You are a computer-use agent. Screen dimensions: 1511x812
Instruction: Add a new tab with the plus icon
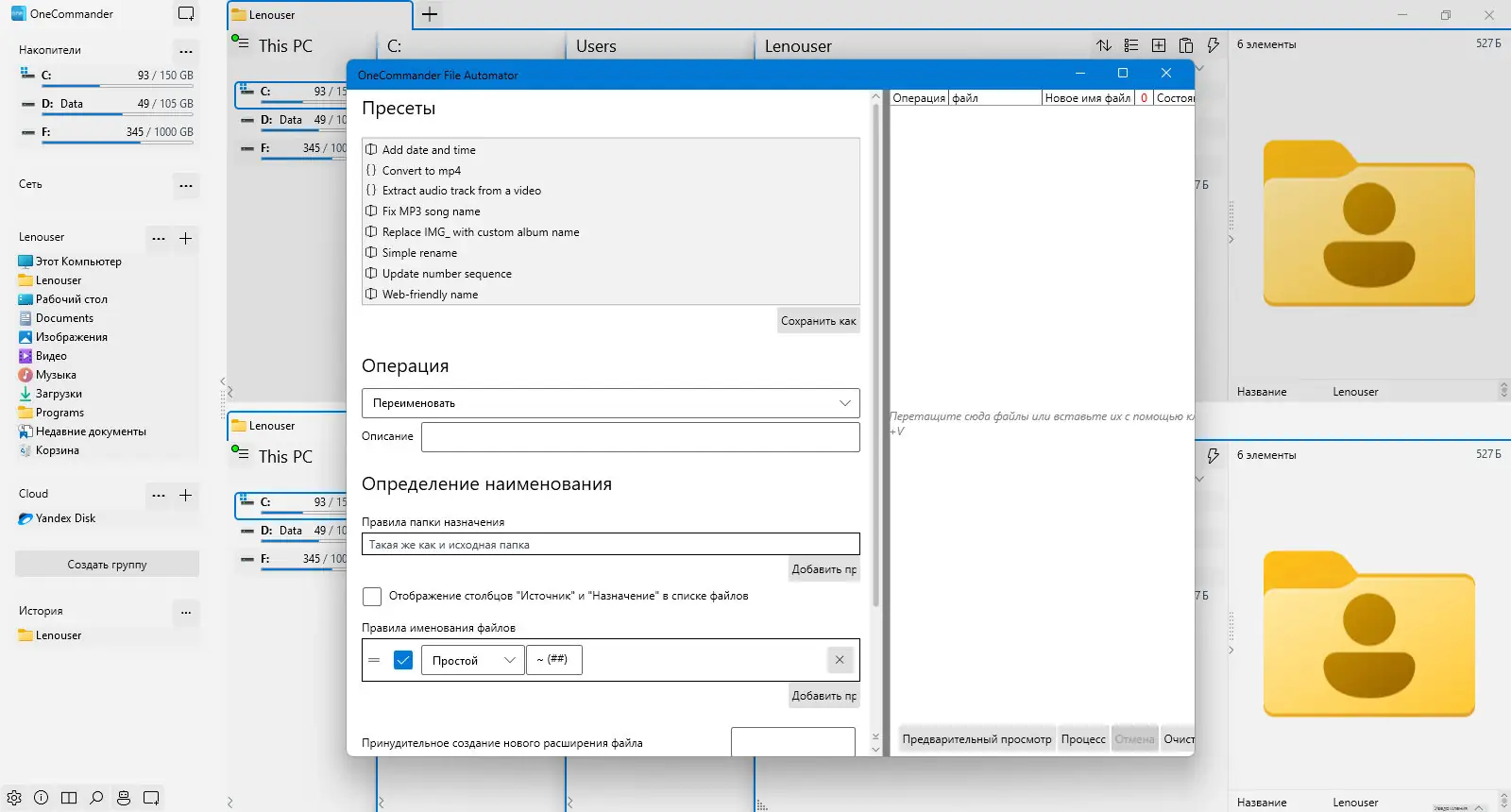pos(430,14)
